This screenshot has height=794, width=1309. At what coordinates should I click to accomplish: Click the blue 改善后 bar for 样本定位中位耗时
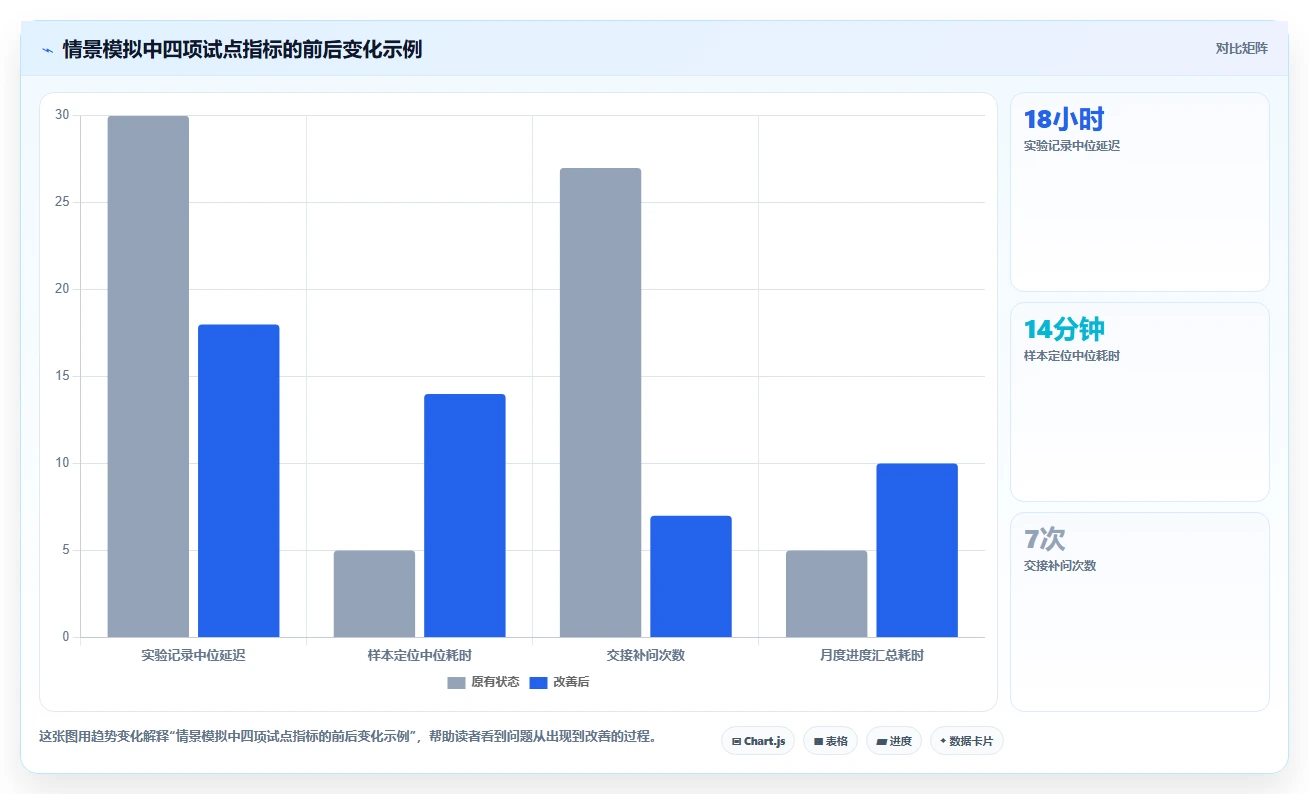tap(464, 516)
